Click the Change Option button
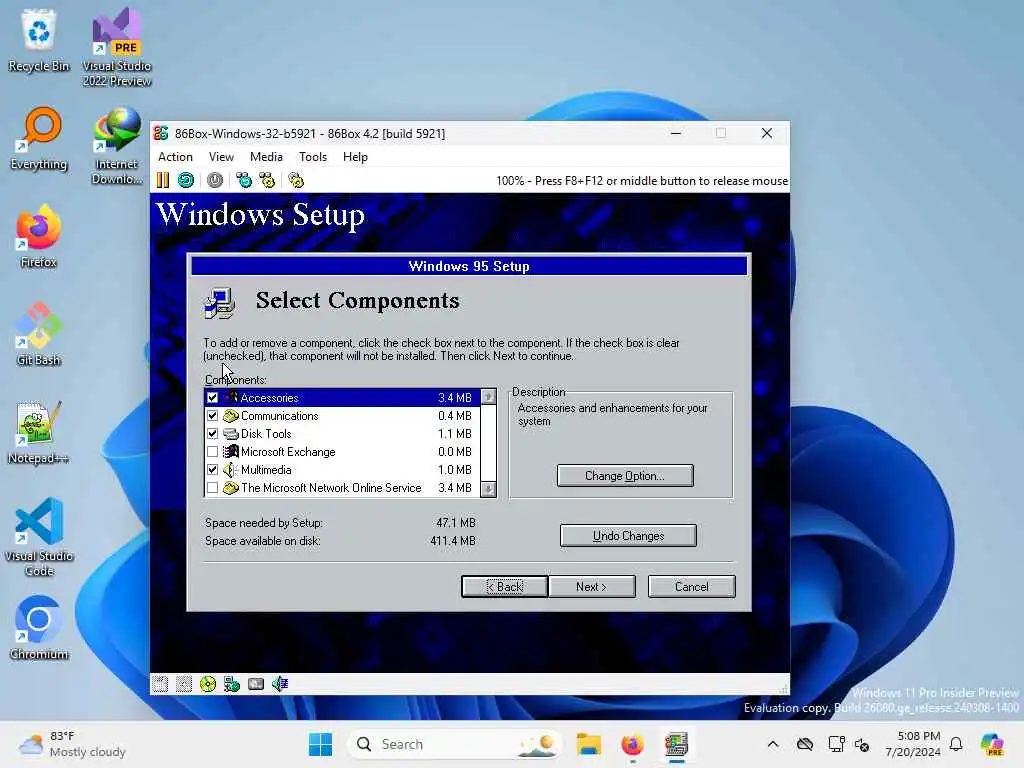This screenshot has height=768, width=1024. coord(625,475)
